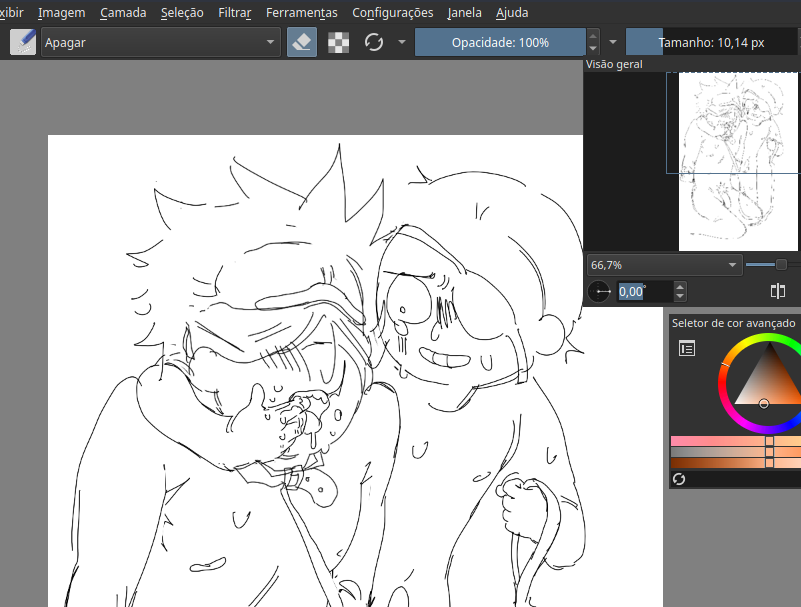
Task: Click the zoom slider in the overview panel
Action: click(772, 265)
